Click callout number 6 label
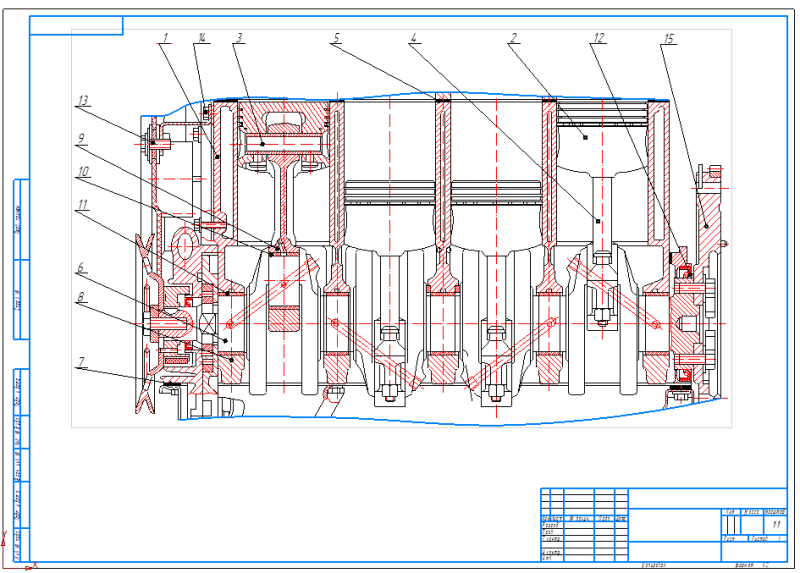The width and height of the screenshot is (800, 573). 81,267
